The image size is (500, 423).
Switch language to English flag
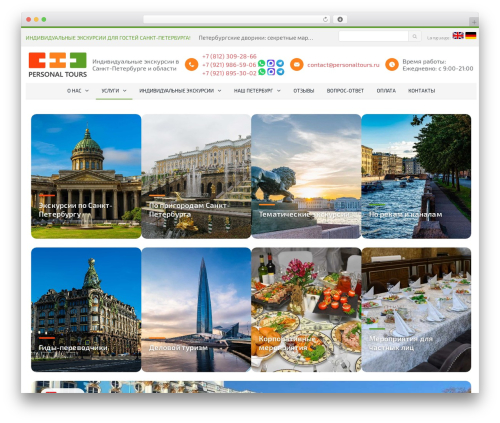(458, 35)
